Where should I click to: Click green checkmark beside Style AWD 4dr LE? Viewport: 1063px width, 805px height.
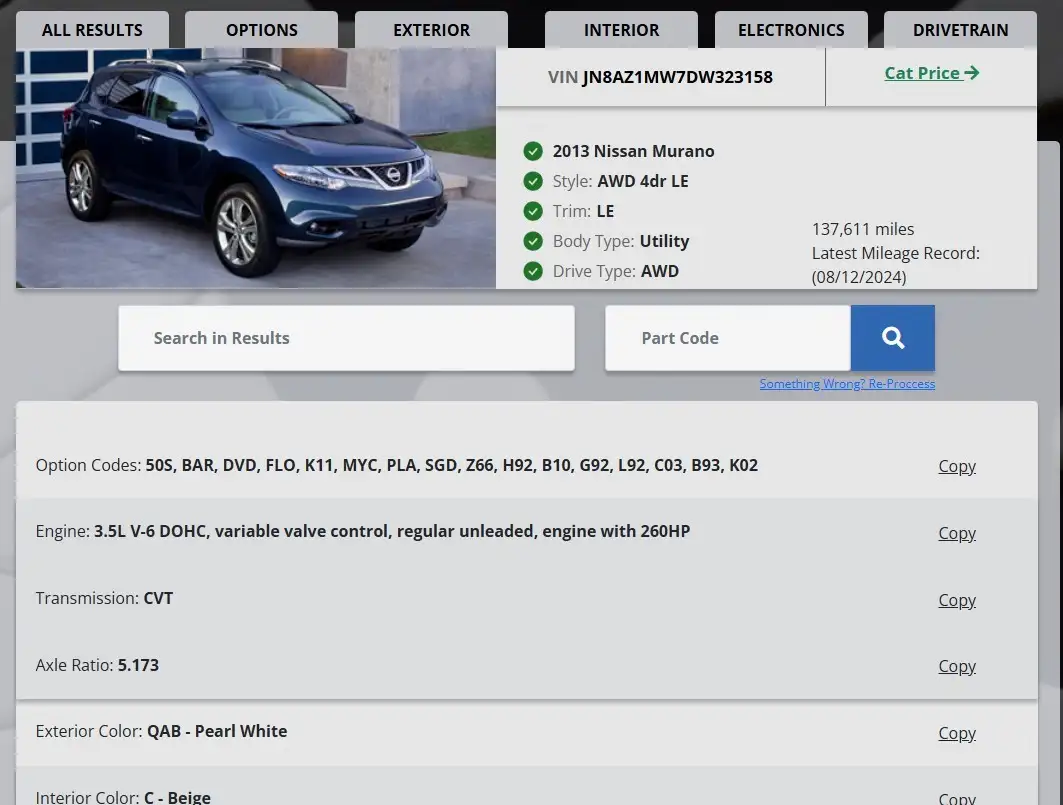pos(533,181)
